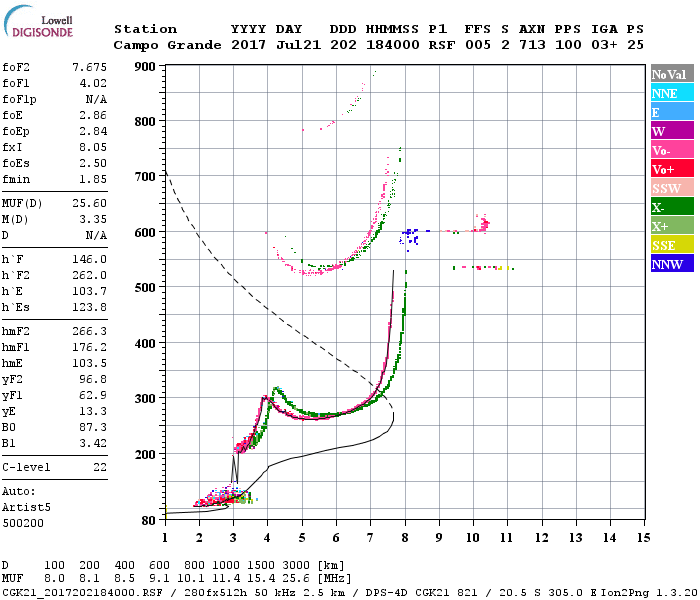Click the pink echo cluster near 10 MHz
Image resolution: width=700 pixels, height=600 pixels.
pos(483,223)
